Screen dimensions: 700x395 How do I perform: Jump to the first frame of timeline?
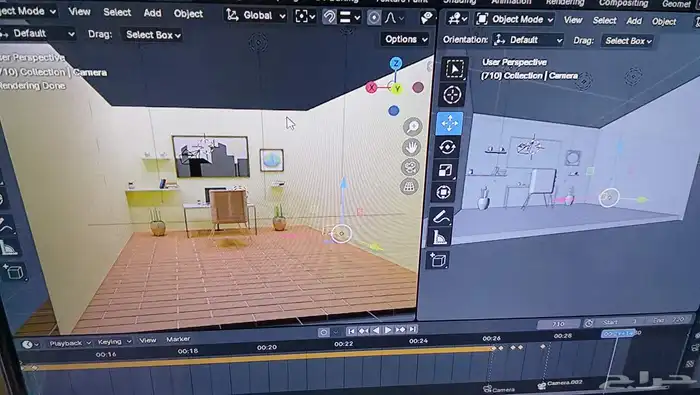pos(351,331)
